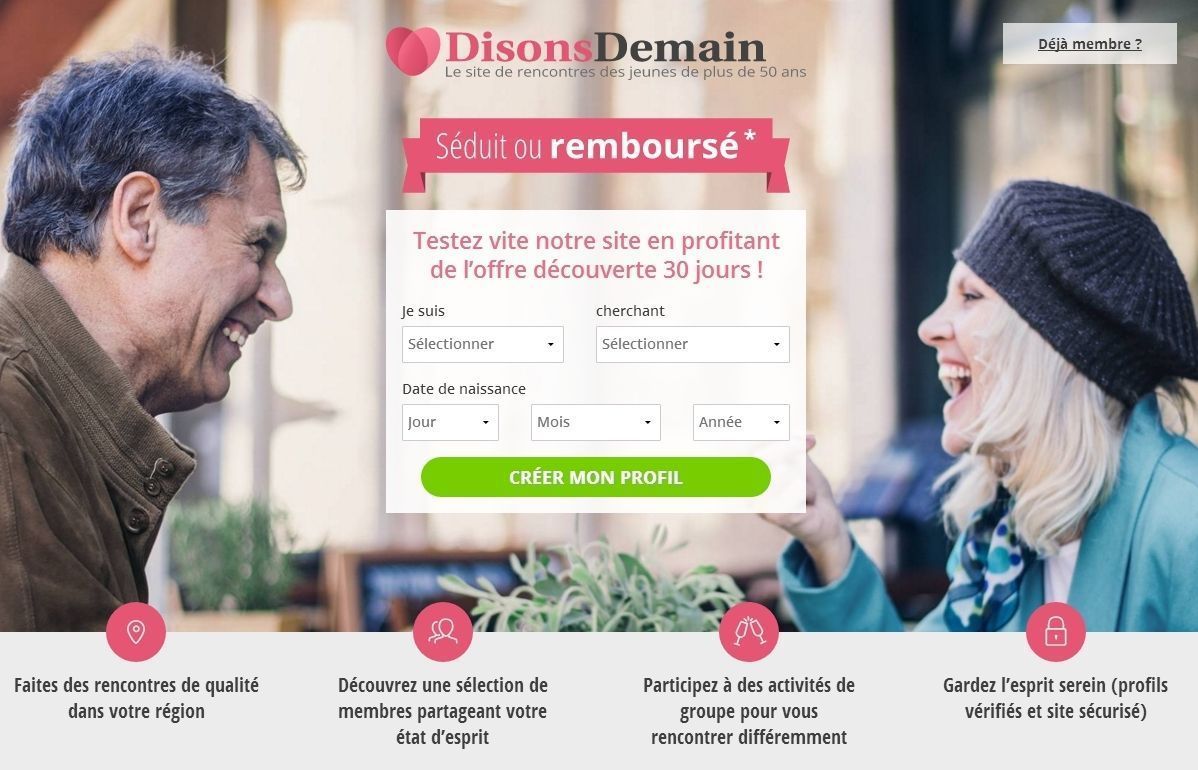Click 'Gardez l'esprit serein' text
This screenshot has height=770, width=1198.
click(1056, 697)
